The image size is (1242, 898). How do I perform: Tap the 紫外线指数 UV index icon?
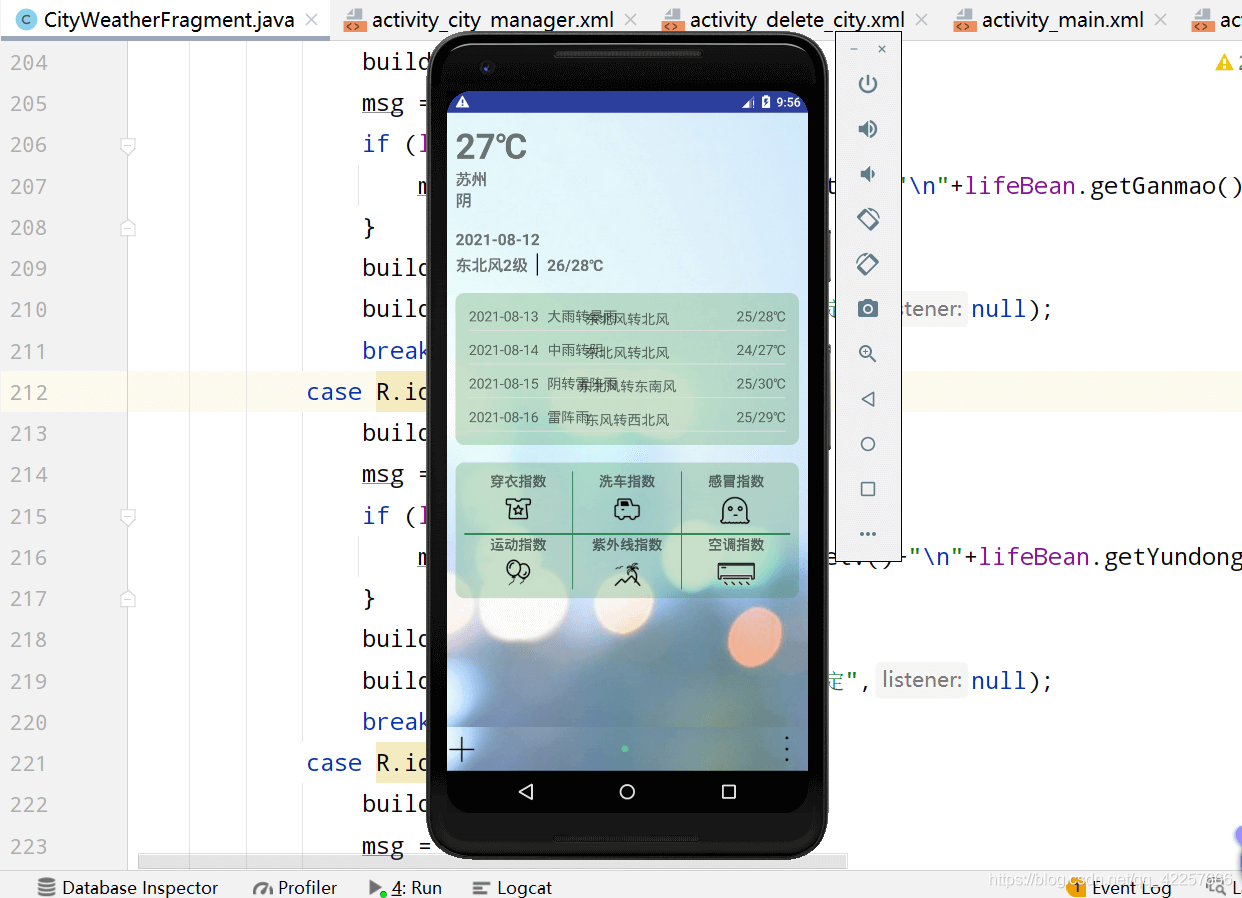[626, 574]
